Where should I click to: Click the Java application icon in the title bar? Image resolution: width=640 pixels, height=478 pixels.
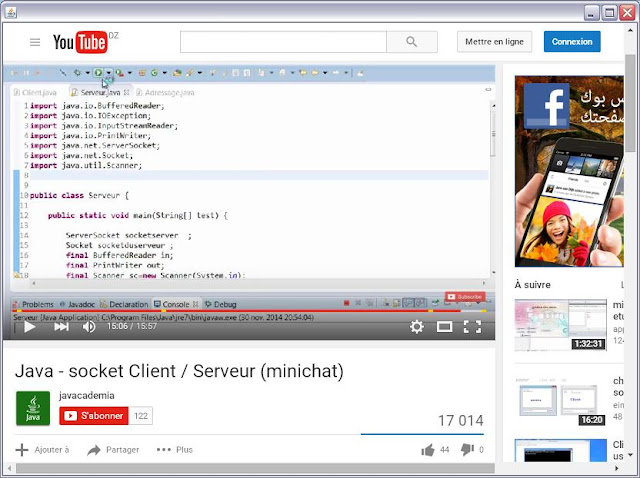point(11,12)
